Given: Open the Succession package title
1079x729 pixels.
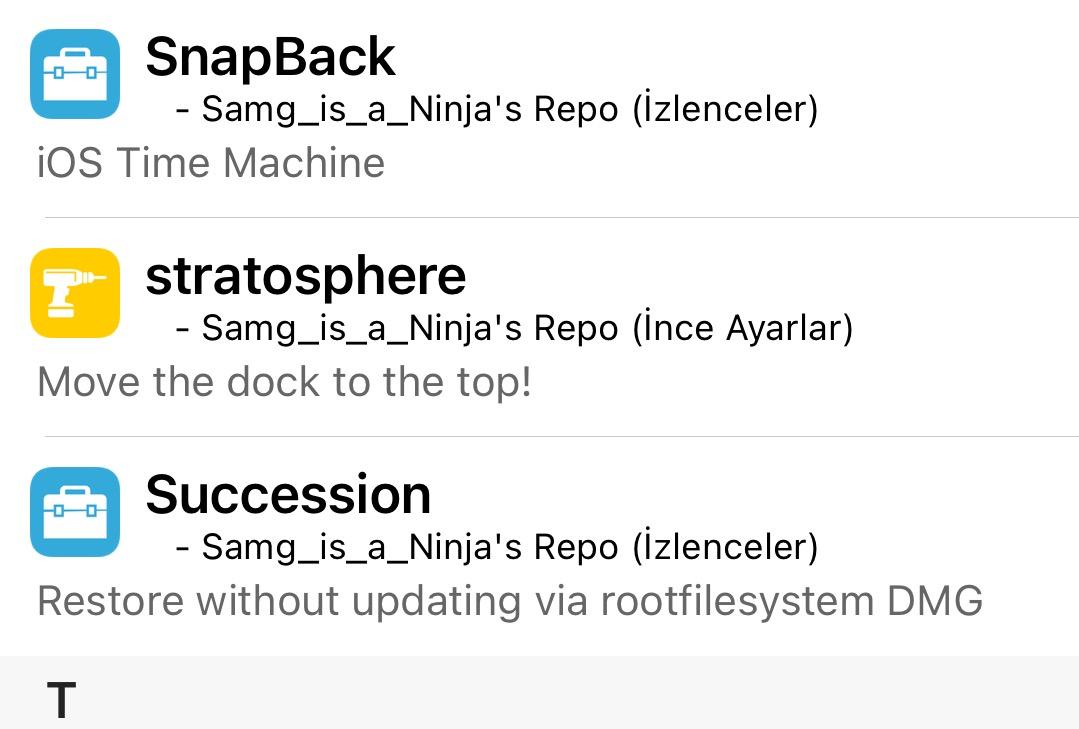Looking at the screenshot, I should [x=288, y=495].
